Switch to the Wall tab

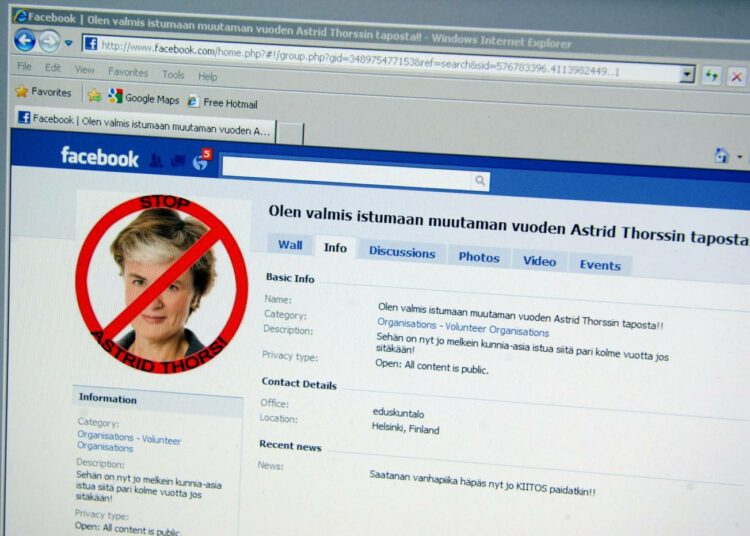(x=290, y=245)
